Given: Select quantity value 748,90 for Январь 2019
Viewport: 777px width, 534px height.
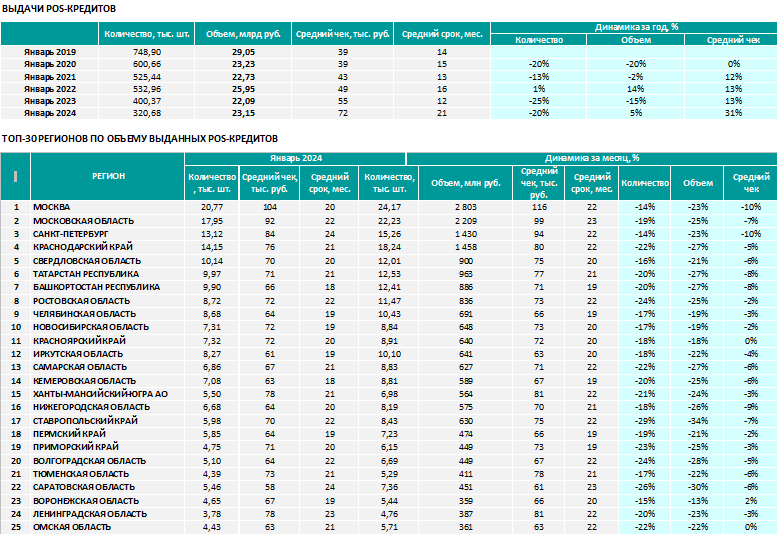Looking at the screenshot, I should point(147,52).
